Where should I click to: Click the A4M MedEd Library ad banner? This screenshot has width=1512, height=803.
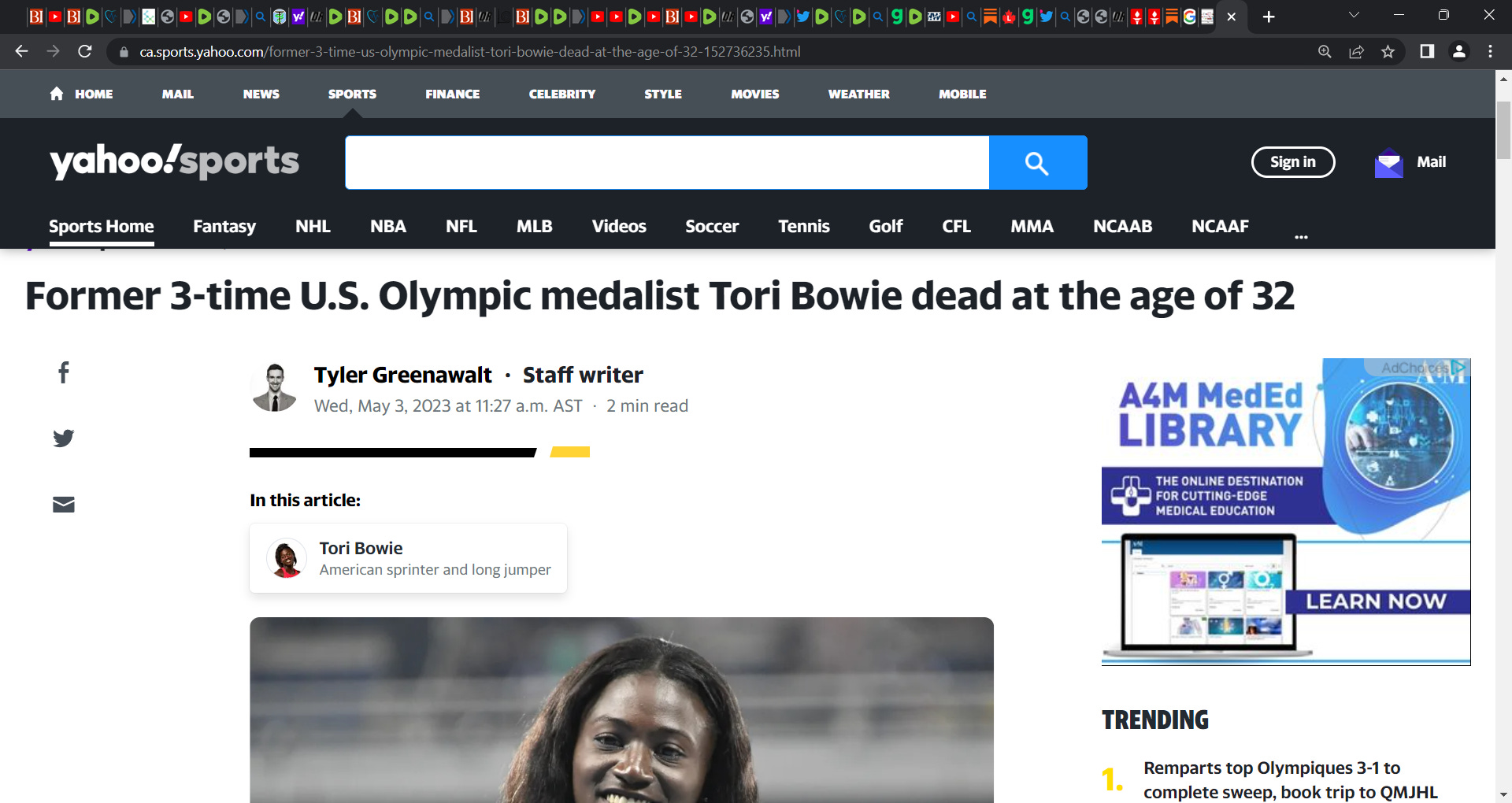[x=1286, y=512]
